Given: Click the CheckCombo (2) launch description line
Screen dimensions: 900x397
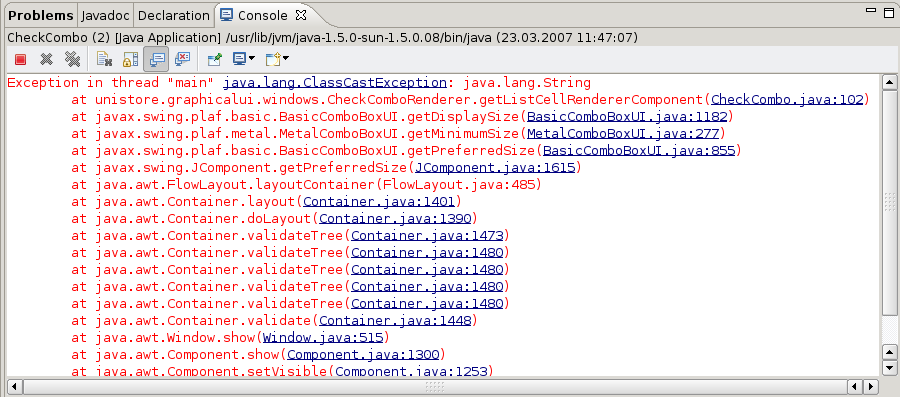Looking at the screenshot, I should pyautogui.click(x=323, y=38).
